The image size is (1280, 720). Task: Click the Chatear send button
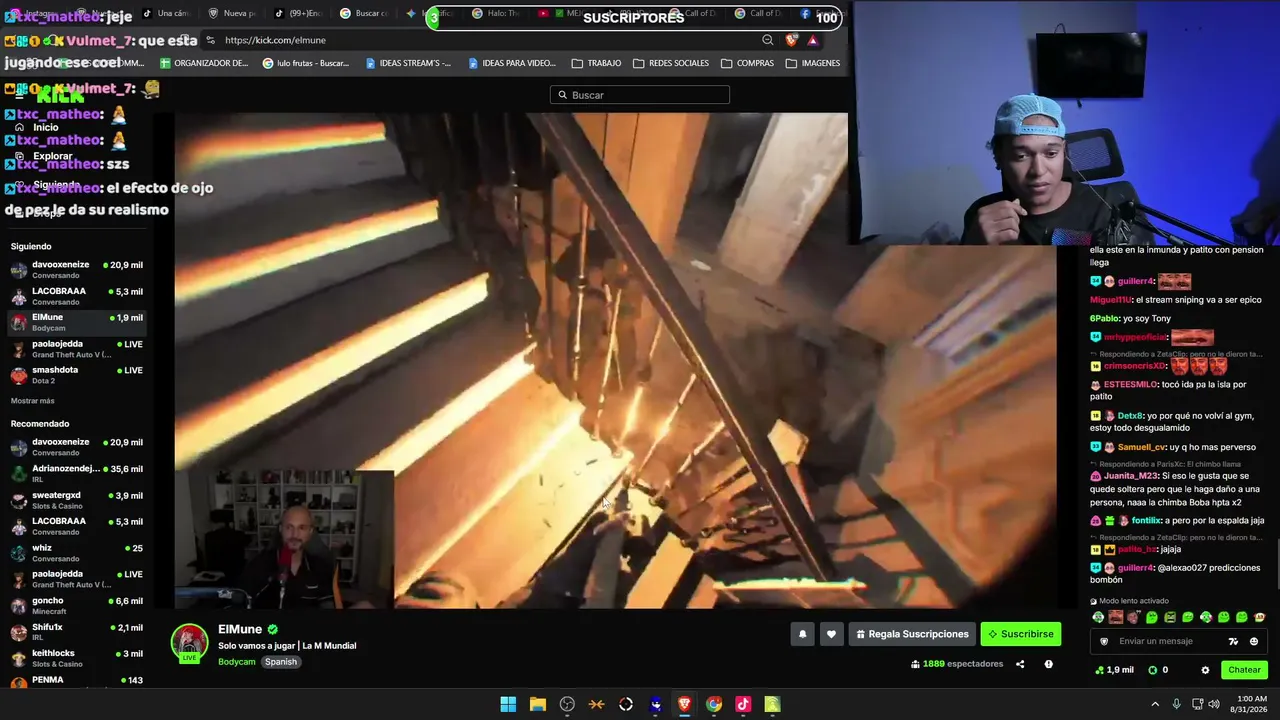pyautogui.click(x=1244, y=670)
